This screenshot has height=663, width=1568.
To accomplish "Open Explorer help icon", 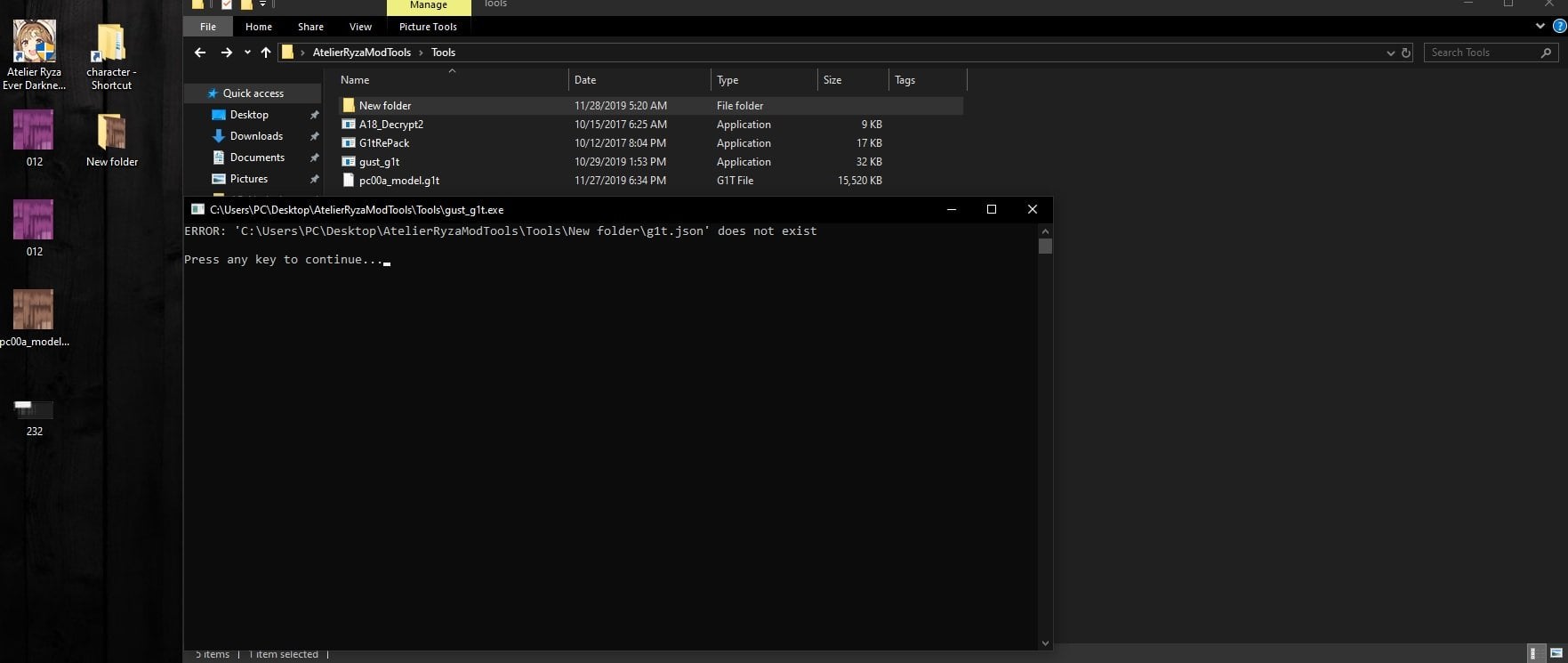I will [x=1559, y=27].
